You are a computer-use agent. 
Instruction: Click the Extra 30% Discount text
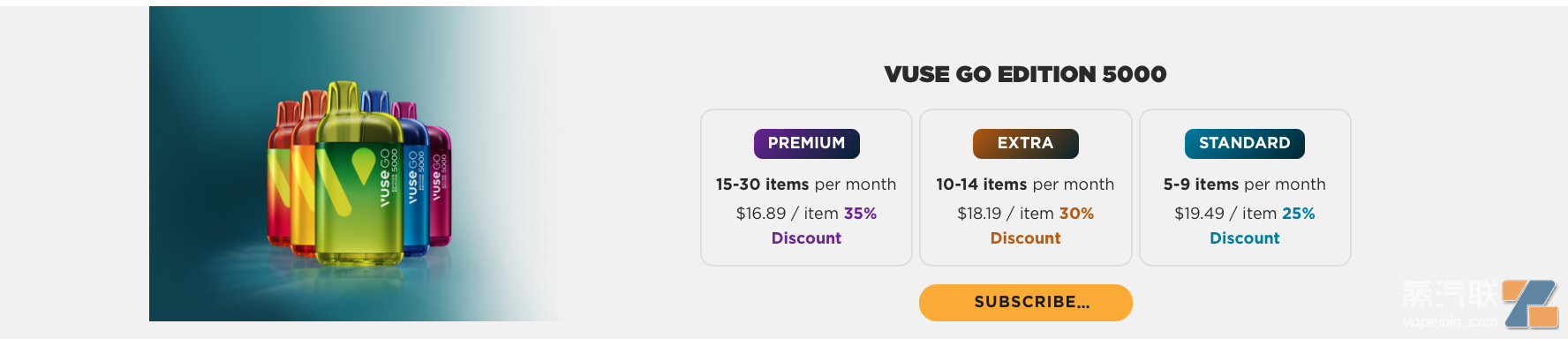coord(1042,225)
